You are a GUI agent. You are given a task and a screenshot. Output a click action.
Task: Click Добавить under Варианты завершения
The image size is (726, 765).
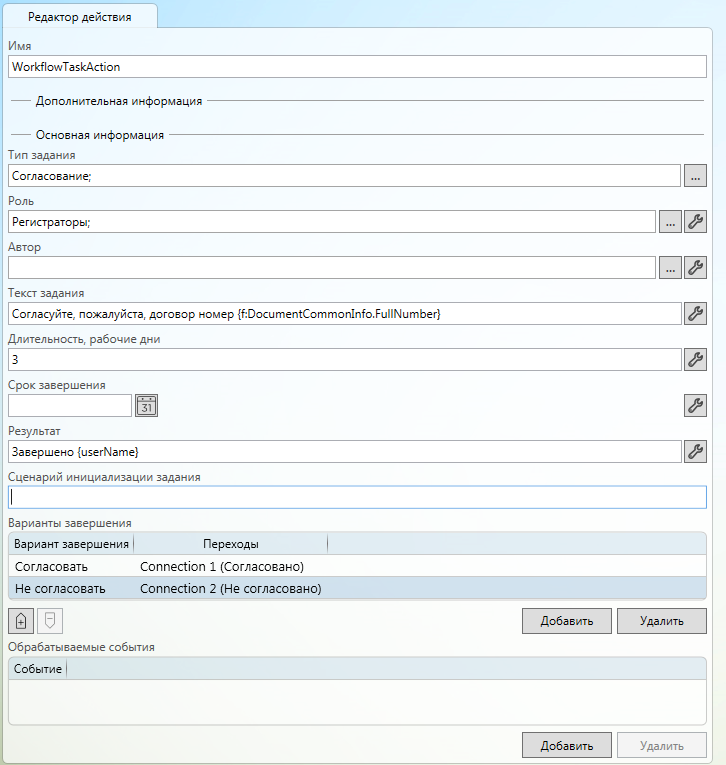(x=566, y=621)
